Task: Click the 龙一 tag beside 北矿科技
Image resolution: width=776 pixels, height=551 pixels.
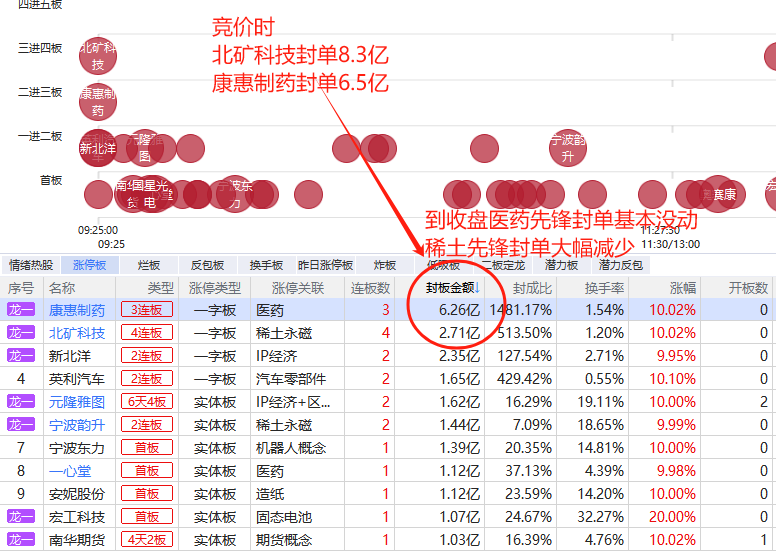Action: (x=21, y=332)
